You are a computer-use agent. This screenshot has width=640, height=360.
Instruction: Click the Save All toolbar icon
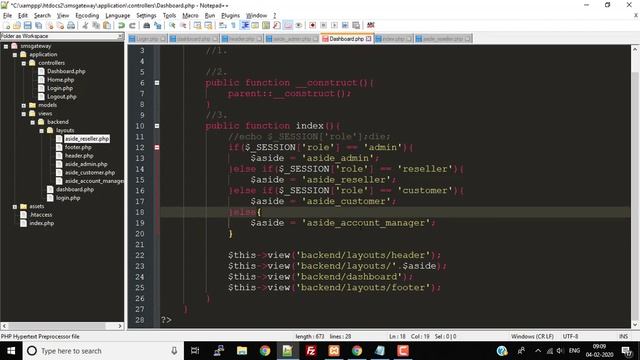38,25
